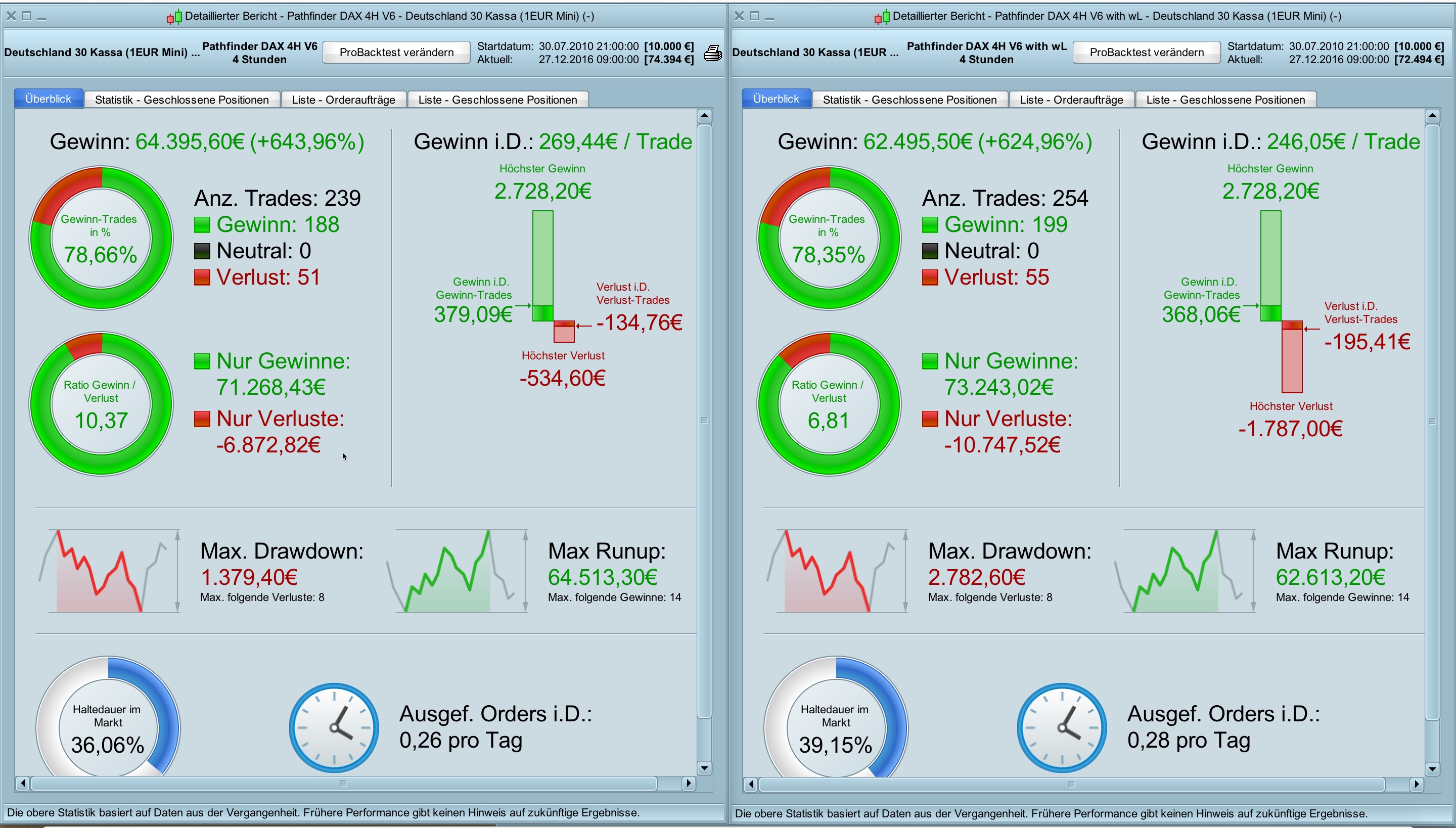
Task: Click the clock icon in left report
Action: pyautogui.click(x=334, y=727)
